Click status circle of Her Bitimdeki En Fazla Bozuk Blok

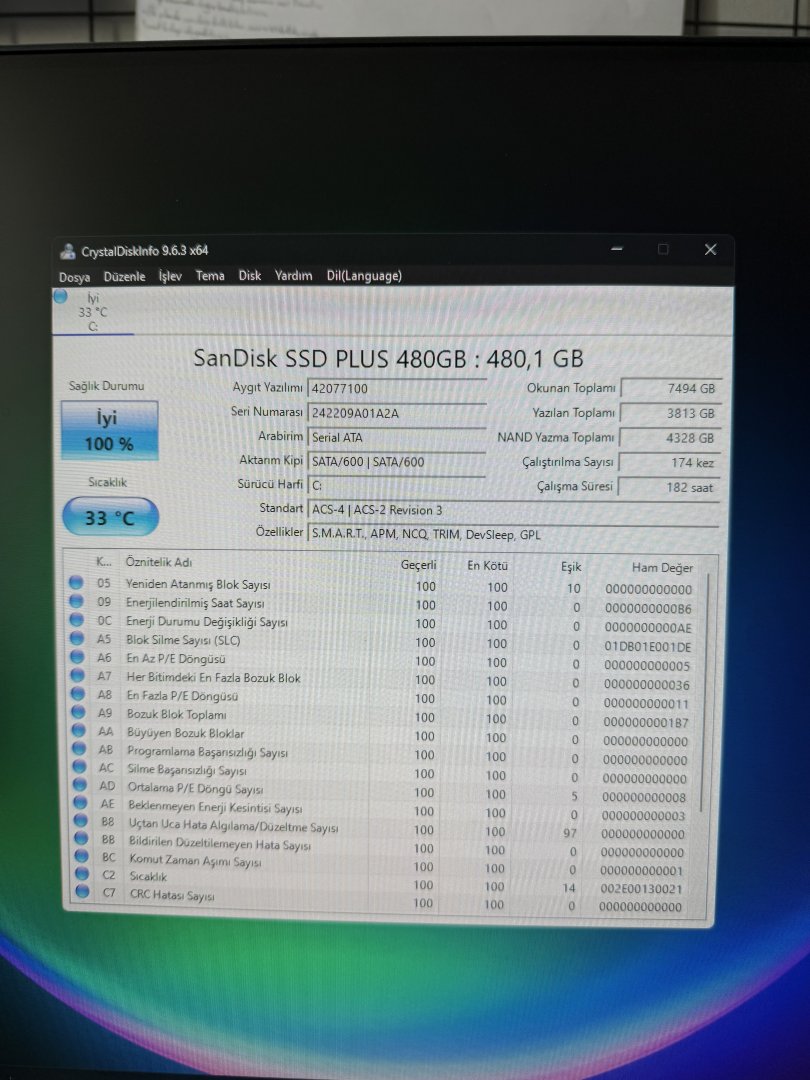(78, 676)
